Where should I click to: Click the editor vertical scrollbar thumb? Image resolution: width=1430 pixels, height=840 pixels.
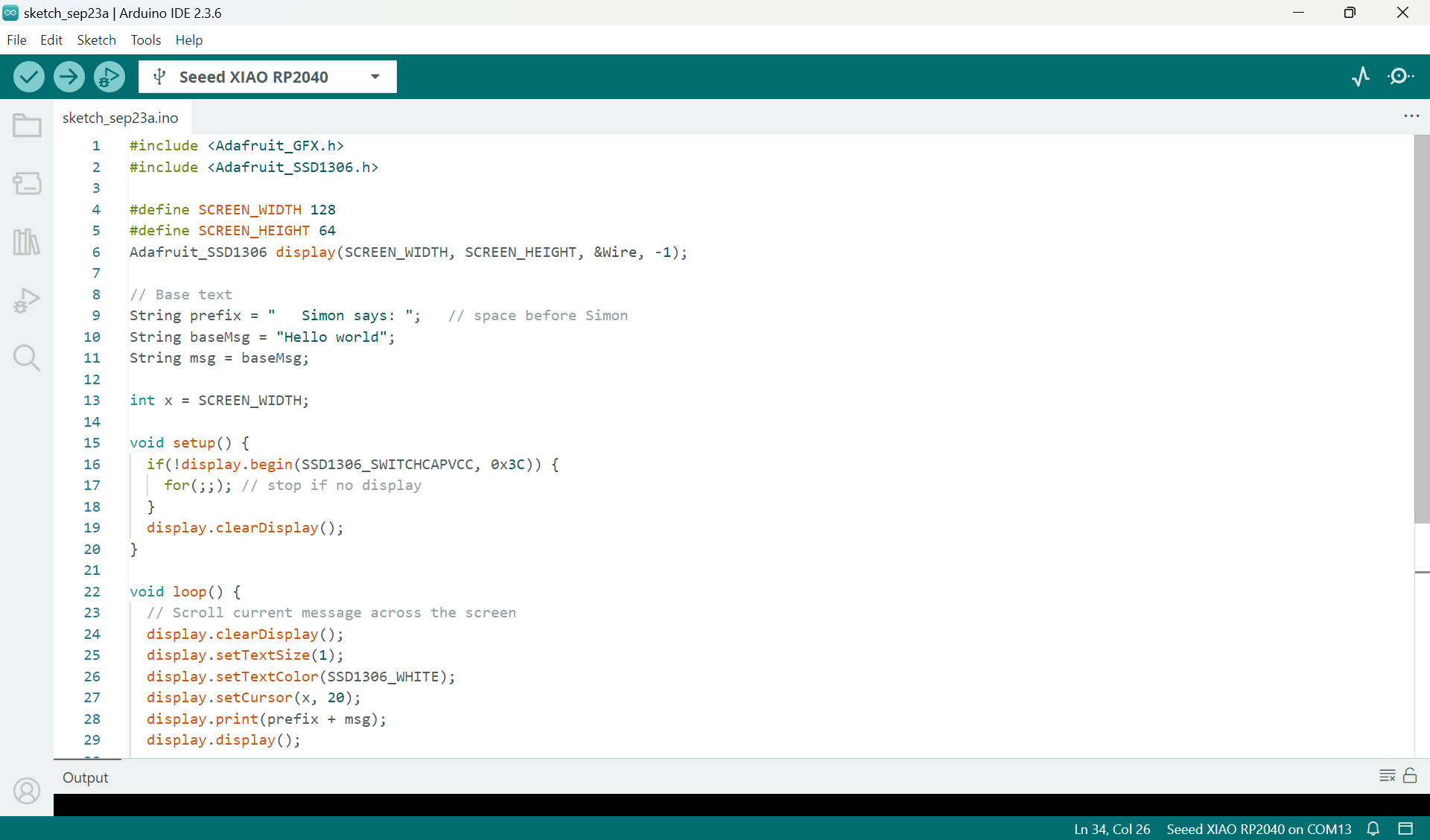[1421, 328]
